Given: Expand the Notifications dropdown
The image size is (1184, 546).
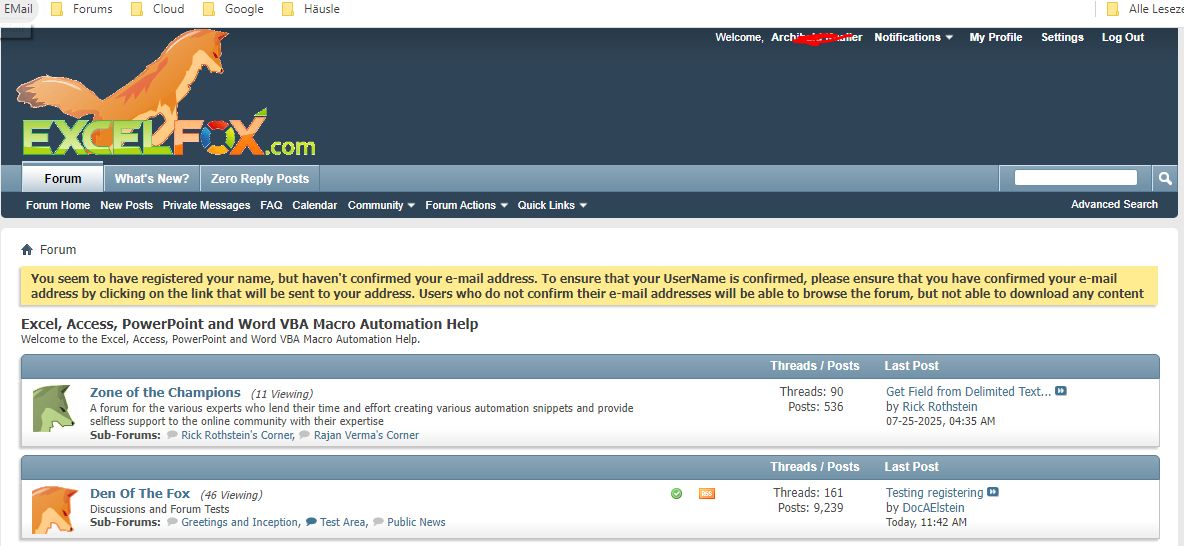Looking at the screenshot, I should (913, 37).
